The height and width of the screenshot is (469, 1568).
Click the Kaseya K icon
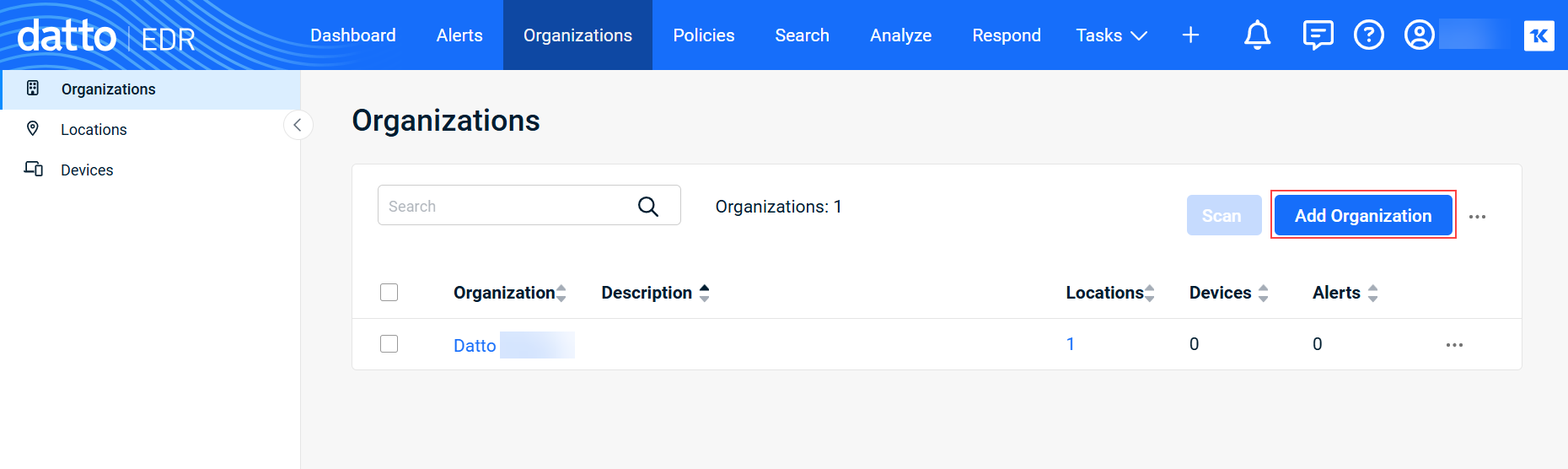(1538, 35)
